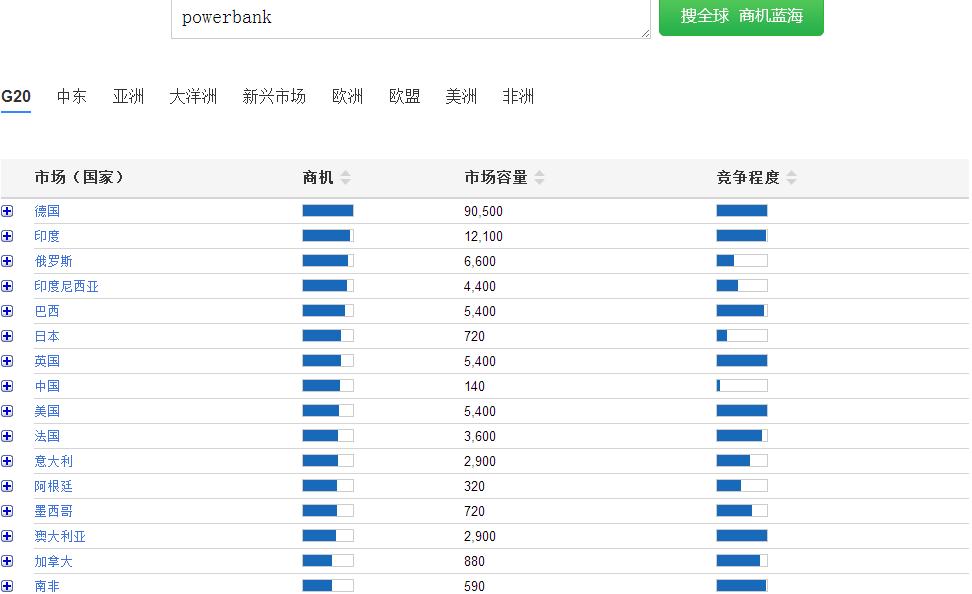Screen dimensions: 972x594
Task: Expand the 日本 market row
Action: click(x=8, y=335)
